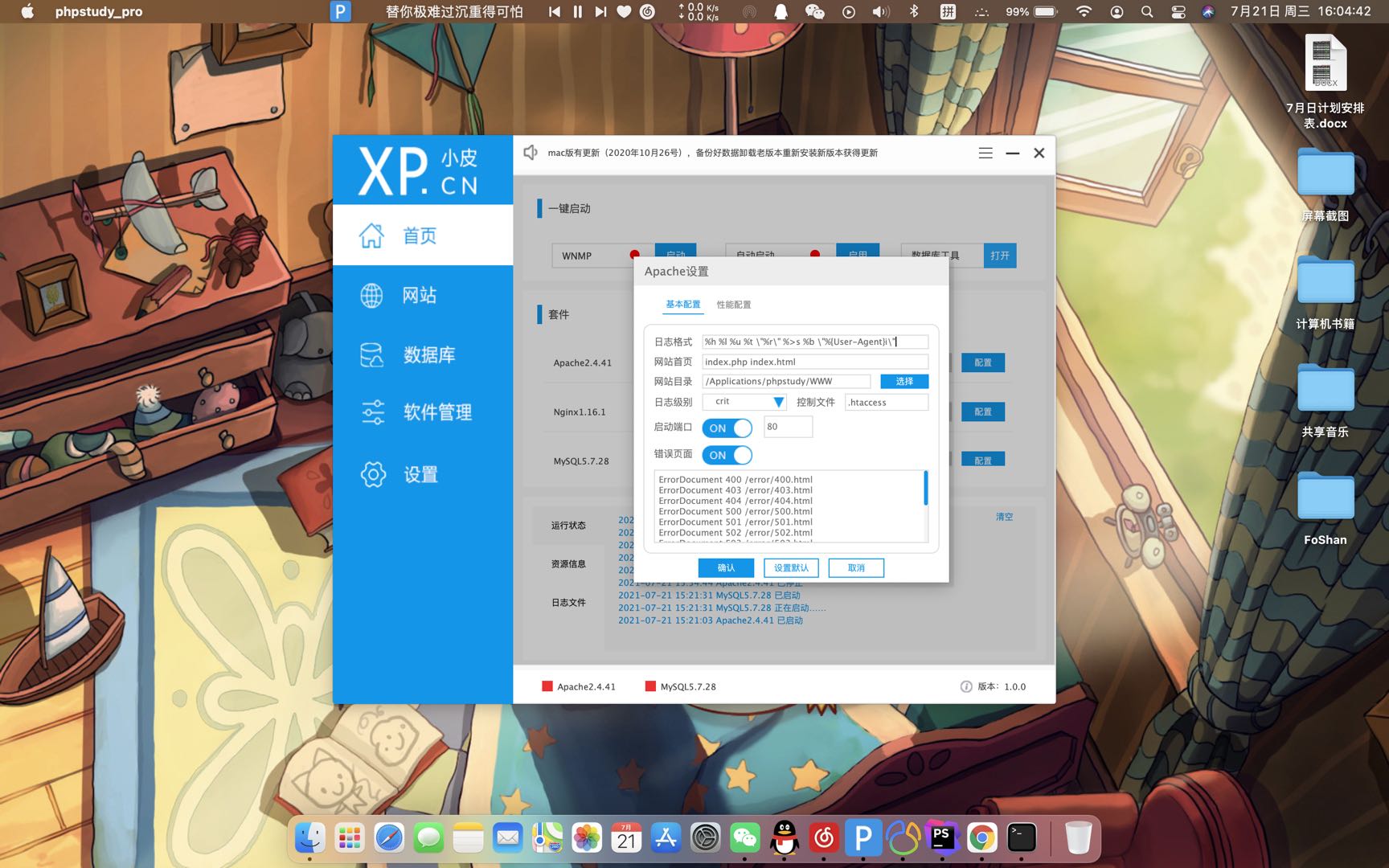Image resolution: width=1389 pixels, height=868 pixels.
Task: Click the 网站首页 index.php input field
Action: (815, 362)
